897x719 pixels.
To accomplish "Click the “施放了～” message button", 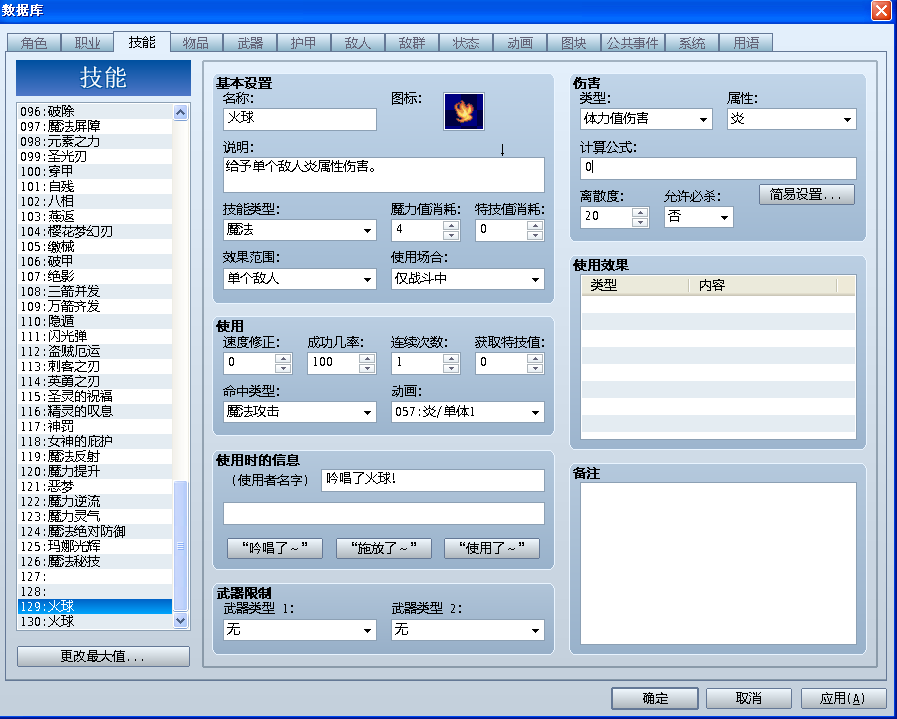I will pos(383,548).
